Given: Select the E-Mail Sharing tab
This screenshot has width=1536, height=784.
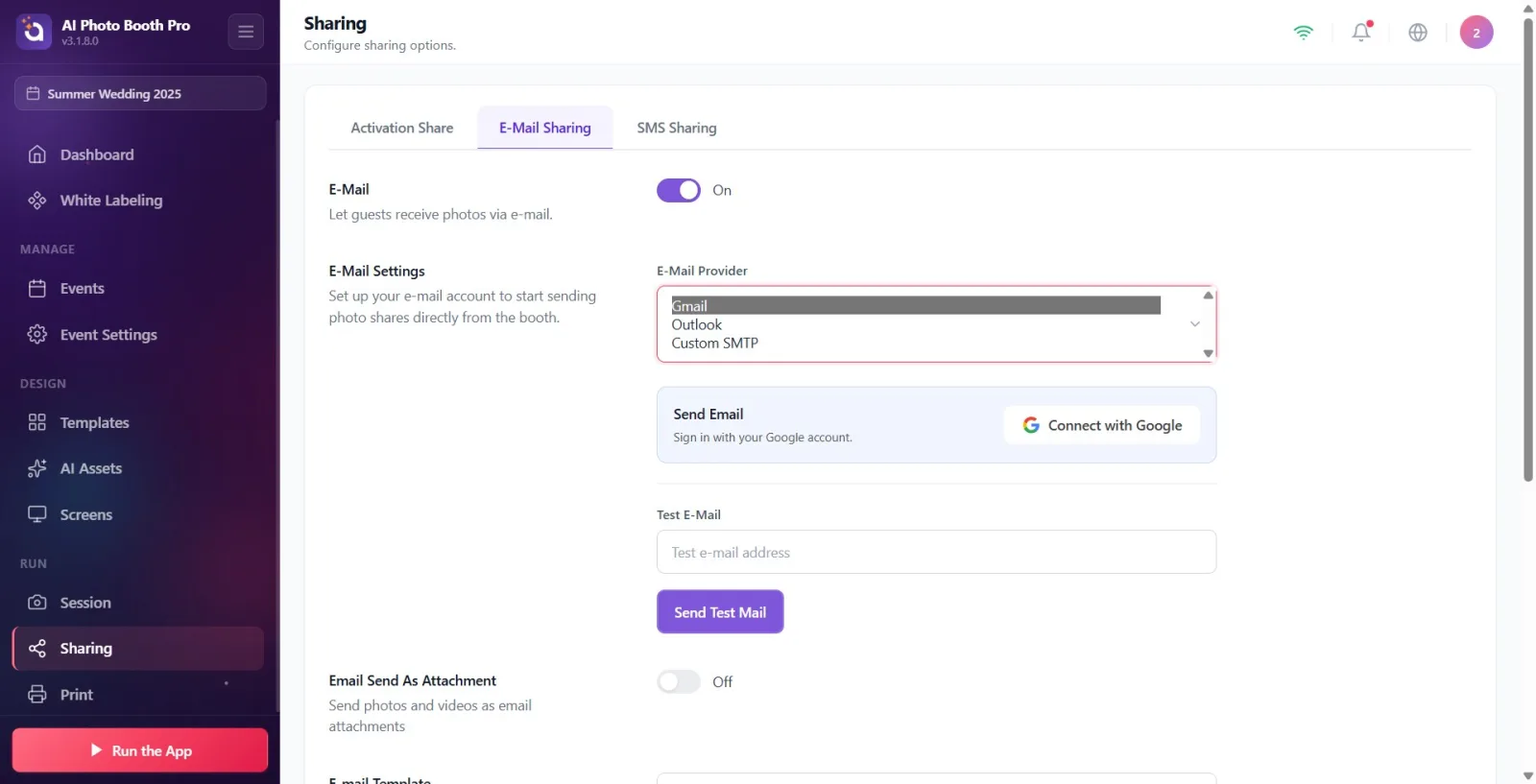Looking at the screenshot, I should (545, 128).
